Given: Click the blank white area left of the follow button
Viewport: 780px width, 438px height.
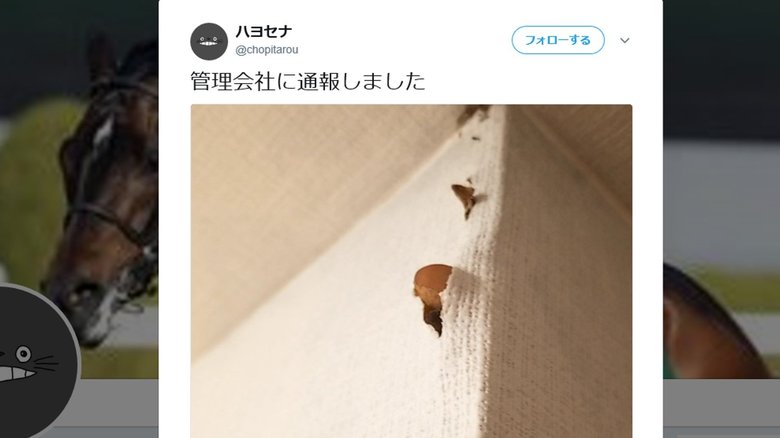Looking at the screenshot, I should (403, 40).
